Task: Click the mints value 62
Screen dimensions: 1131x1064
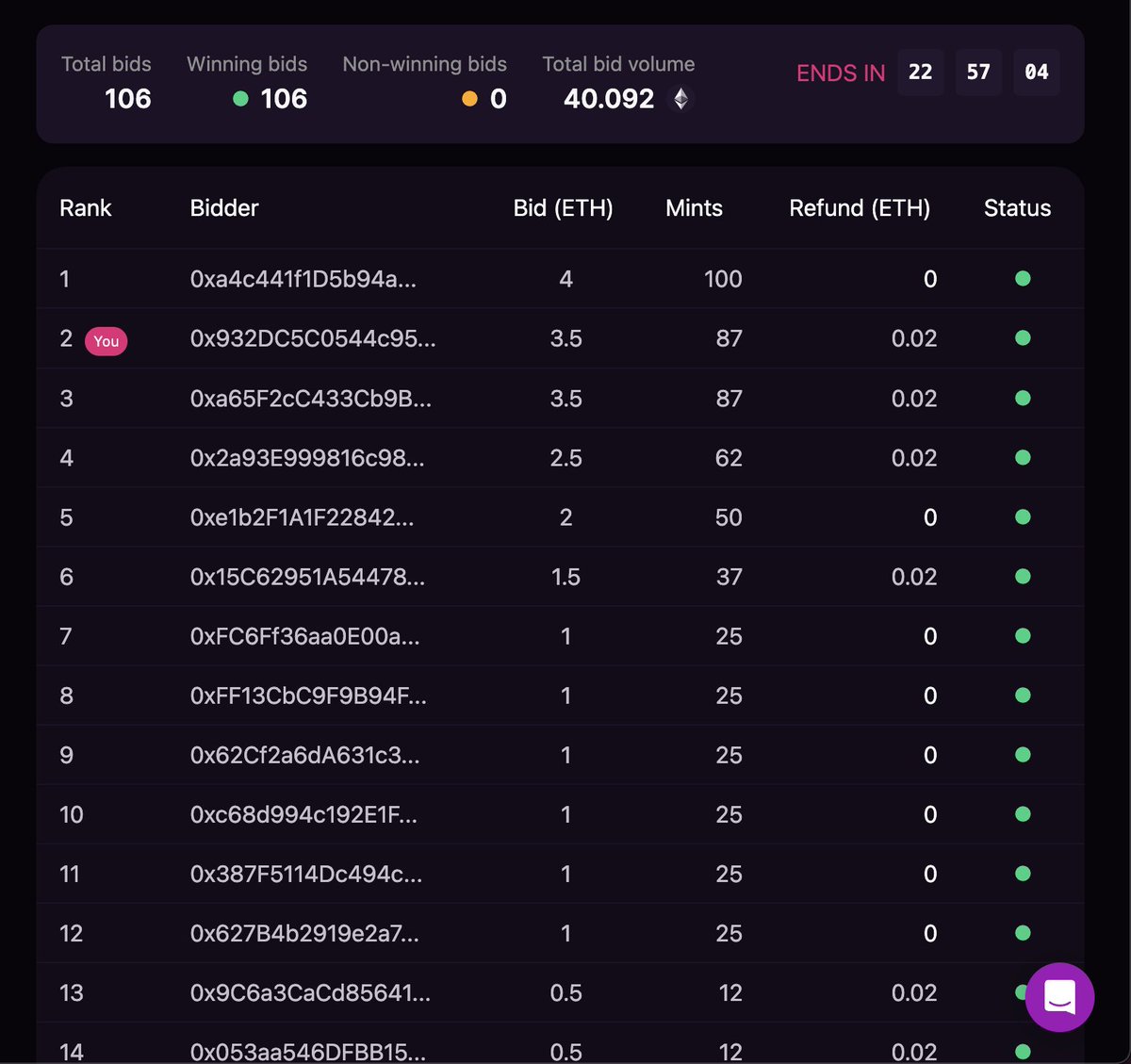Action: click(x=729, y=458)
